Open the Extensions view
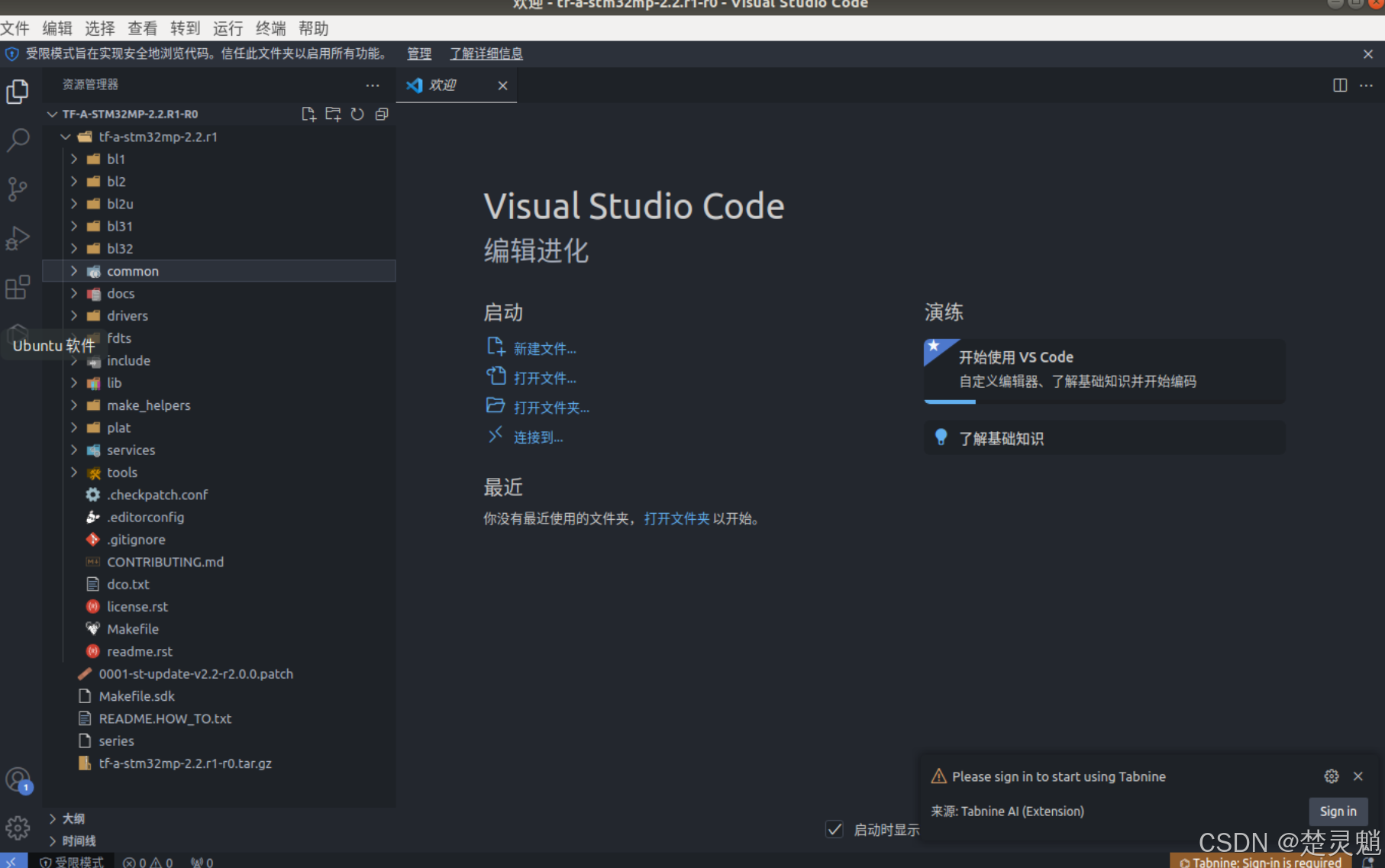The height and width of the screenshot is (868, 1385). point(18,287)
